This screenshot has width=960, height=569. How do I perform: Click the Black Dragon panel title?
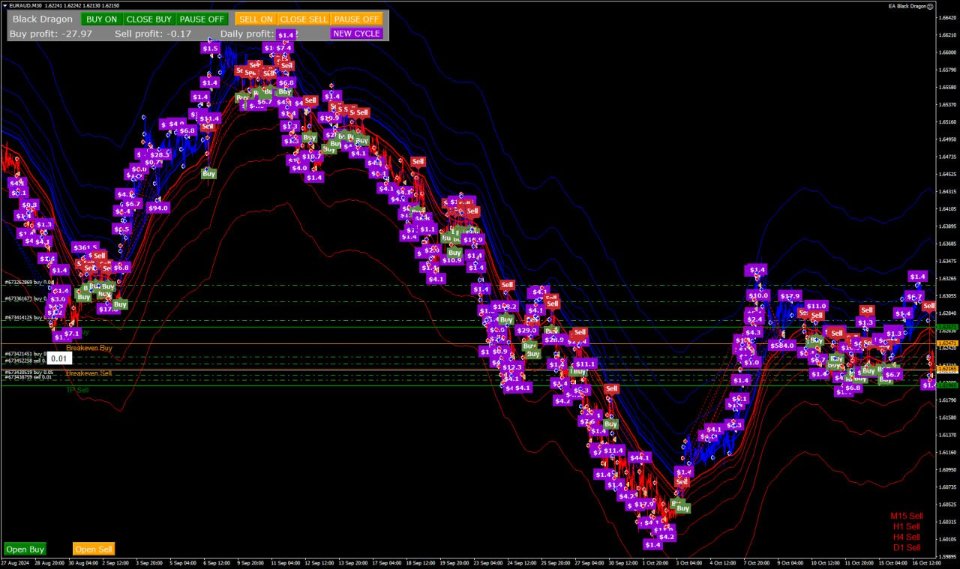click(x=42, y=19)
